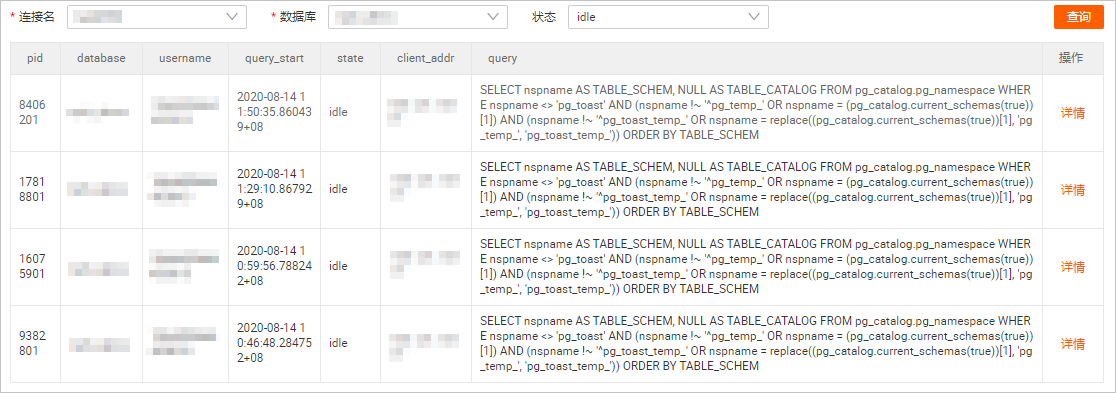Click the username column header
The image size is (1116, 393).
click(x=185, y=58)
